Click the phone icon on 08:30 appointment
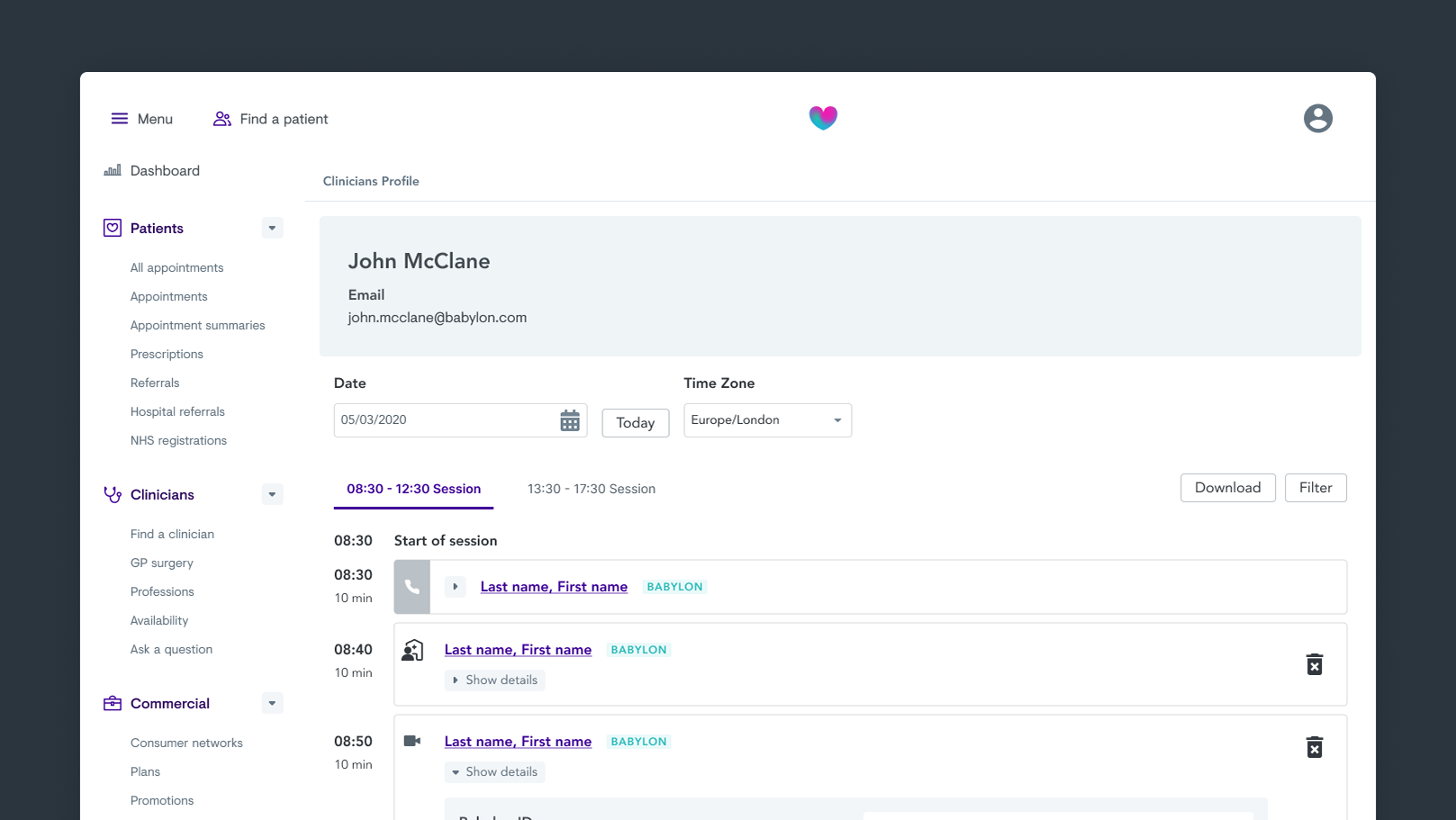 [412, 587]
